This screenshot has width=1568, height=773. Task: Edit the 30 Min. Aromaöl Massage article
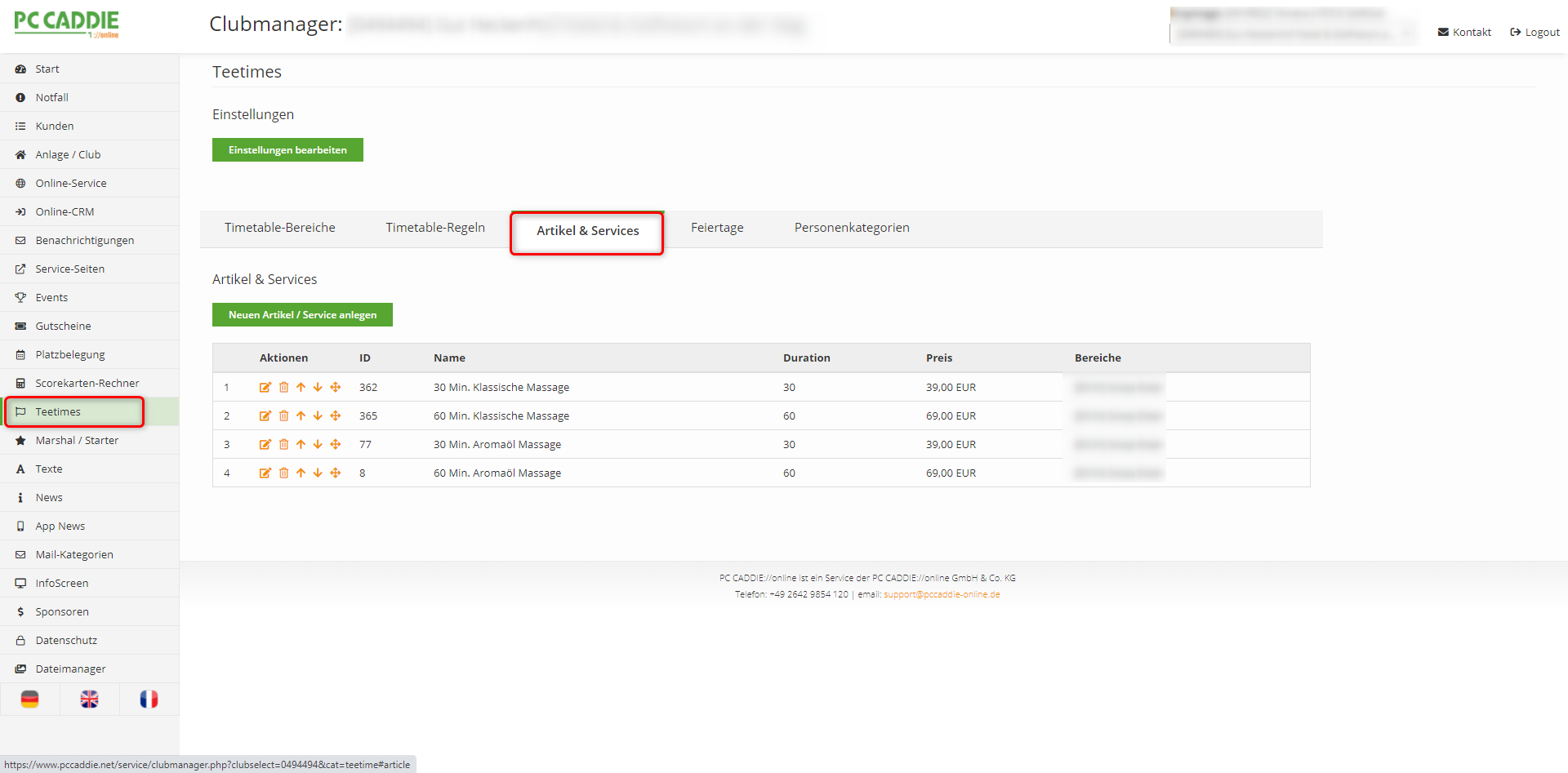pos(265,445)
